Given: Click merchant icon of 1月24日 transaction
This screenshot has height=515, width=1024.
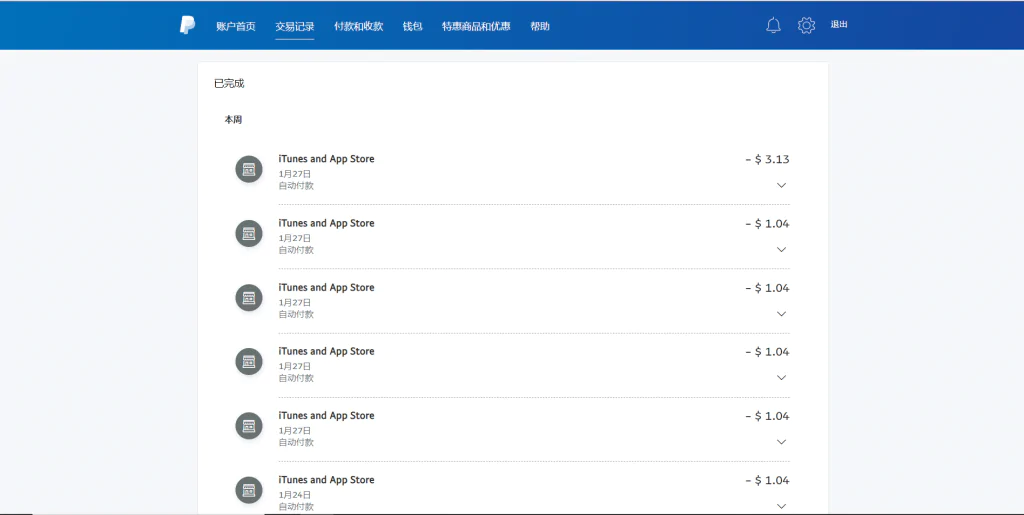Looking at the screenshot, I should 249,490.
